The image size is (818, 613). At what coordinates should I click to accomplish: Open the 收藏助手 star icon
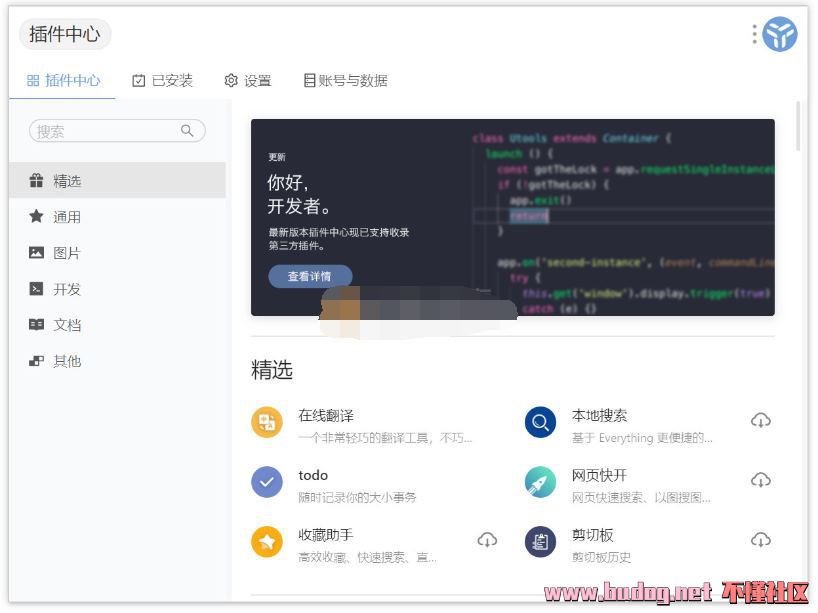[x=267, y=542]
